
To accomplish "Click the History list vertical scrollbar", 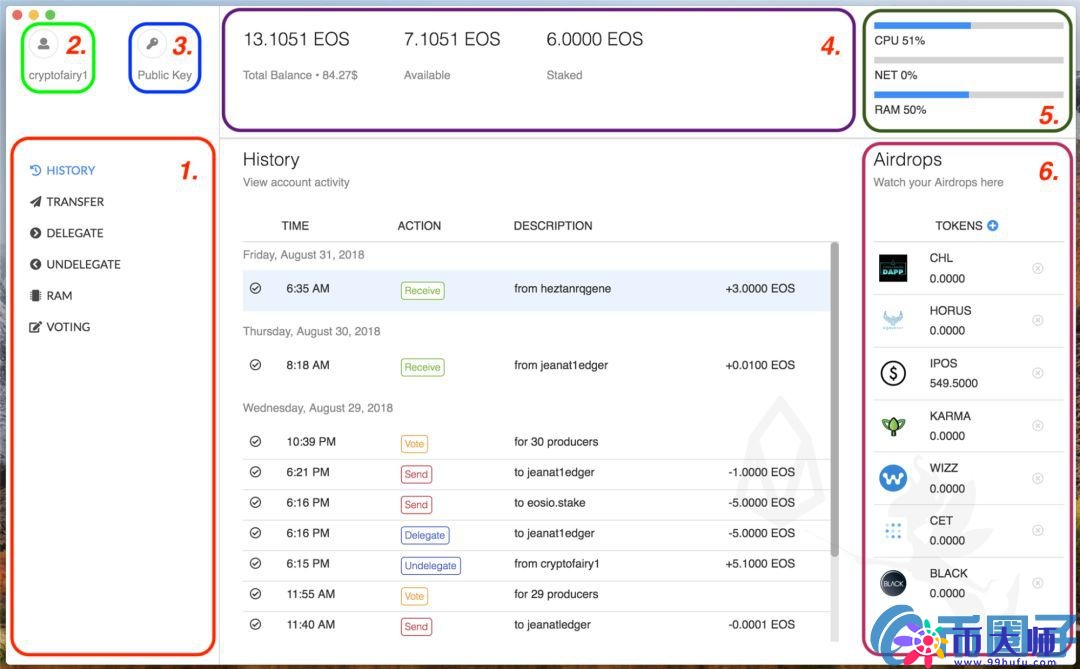I will click(x=835, y=400).
